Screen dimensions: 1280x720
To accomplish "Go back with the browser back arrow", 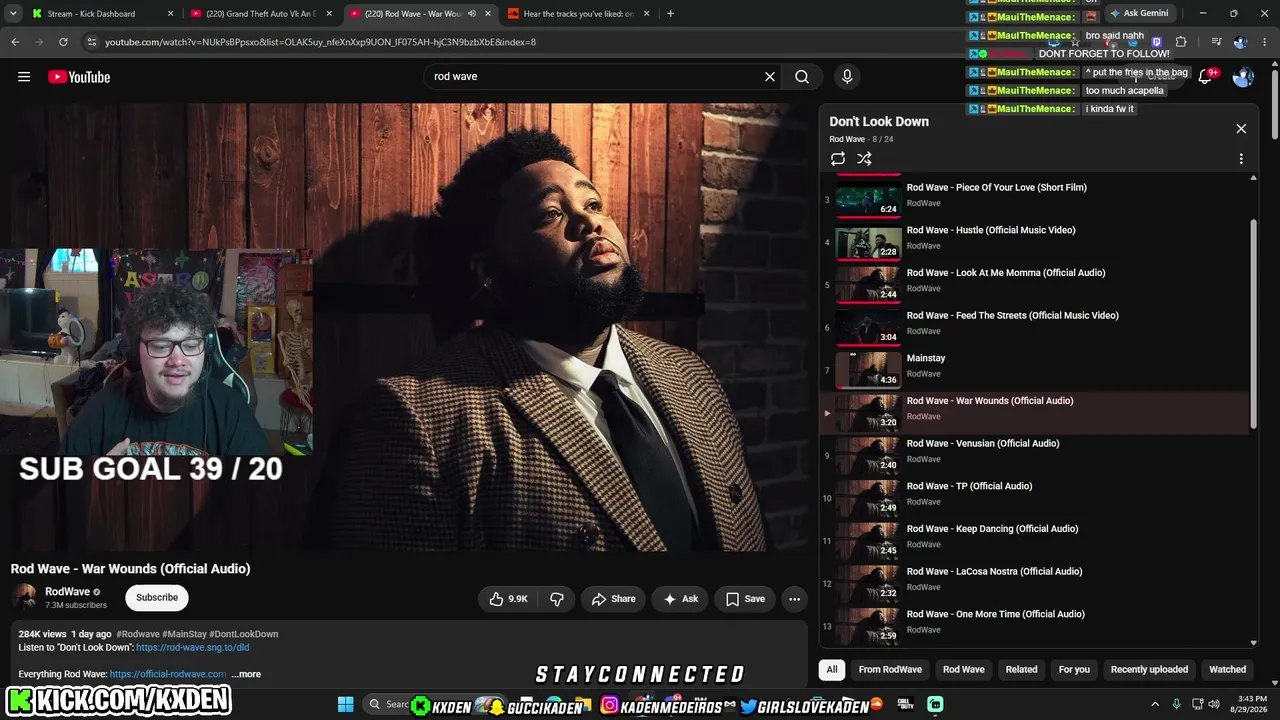I will tap(15, 42).
